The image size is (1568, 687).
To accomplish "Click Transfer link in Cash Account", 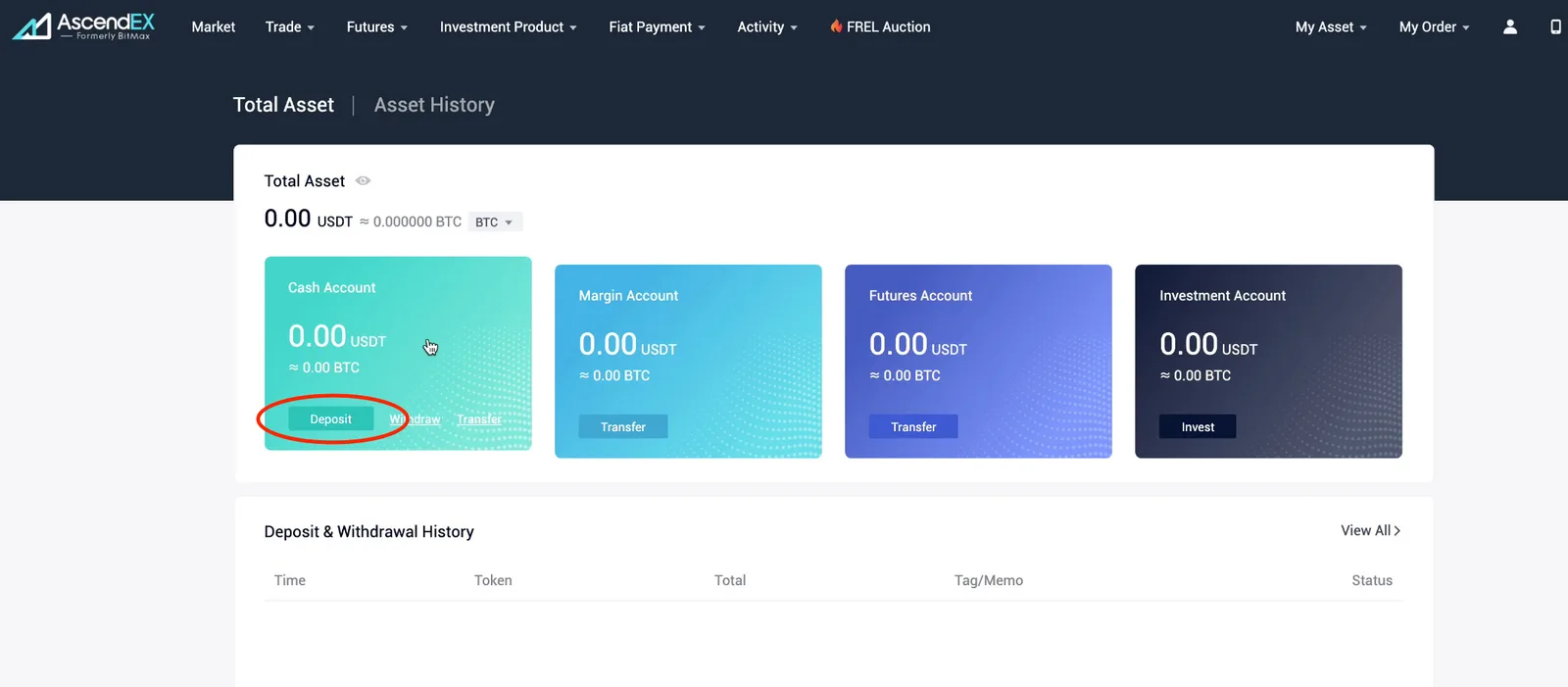I will point(479,419).
